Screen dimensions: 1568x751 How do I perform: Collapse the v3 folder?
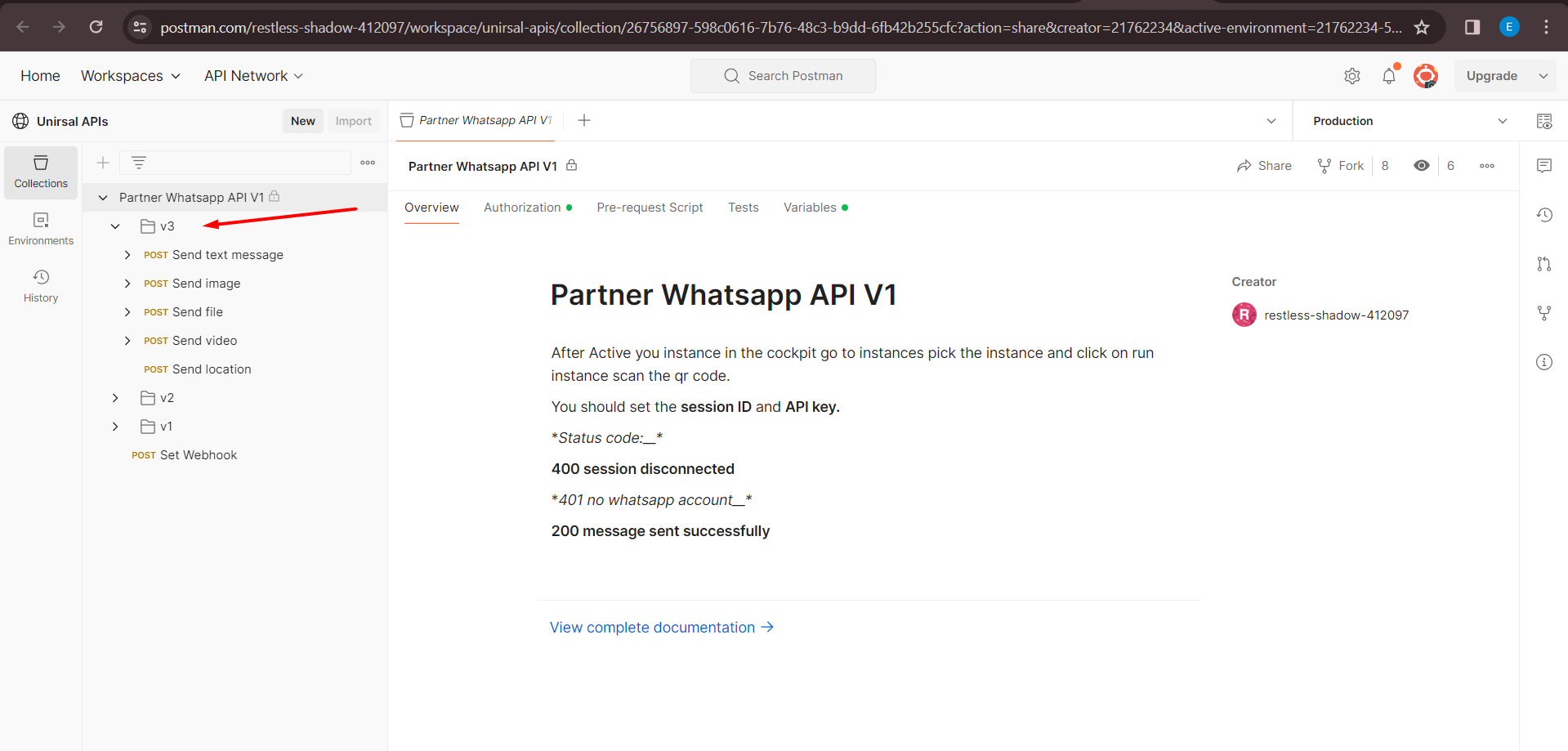point(115,226)
